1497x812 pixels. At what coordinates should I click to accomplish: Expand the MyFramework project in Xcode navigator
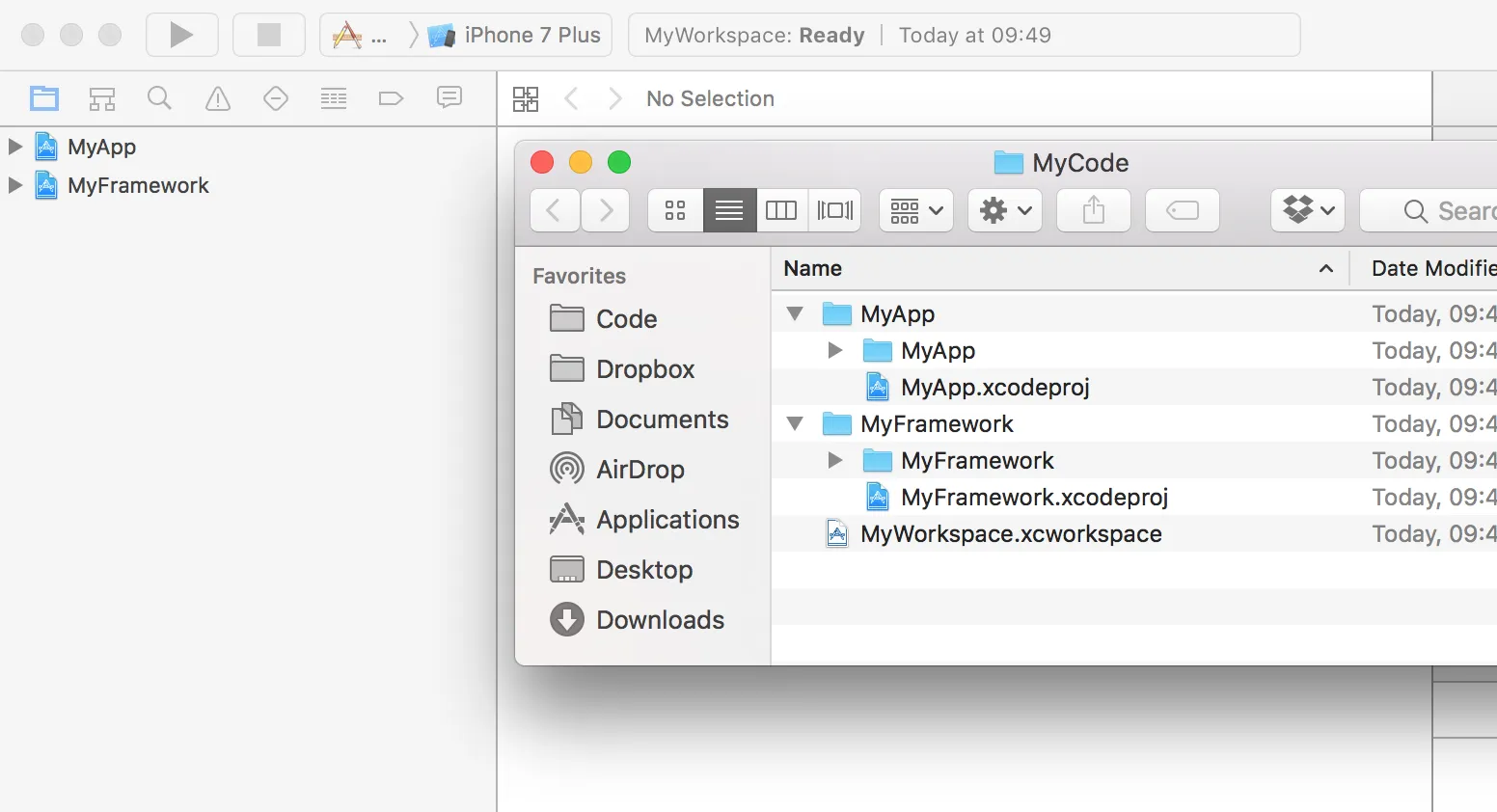pyautogui.click(x=14, y=185)
